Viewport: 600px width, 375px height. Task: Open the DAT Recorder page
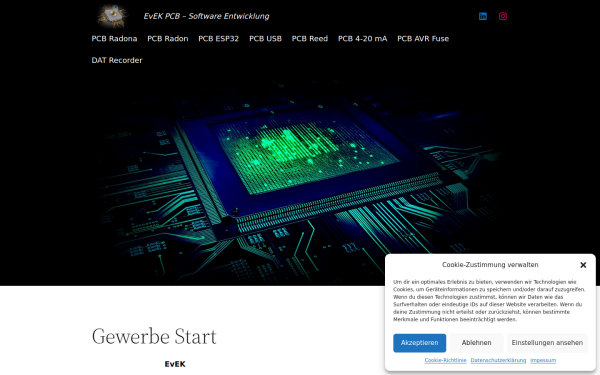point(117,60)
